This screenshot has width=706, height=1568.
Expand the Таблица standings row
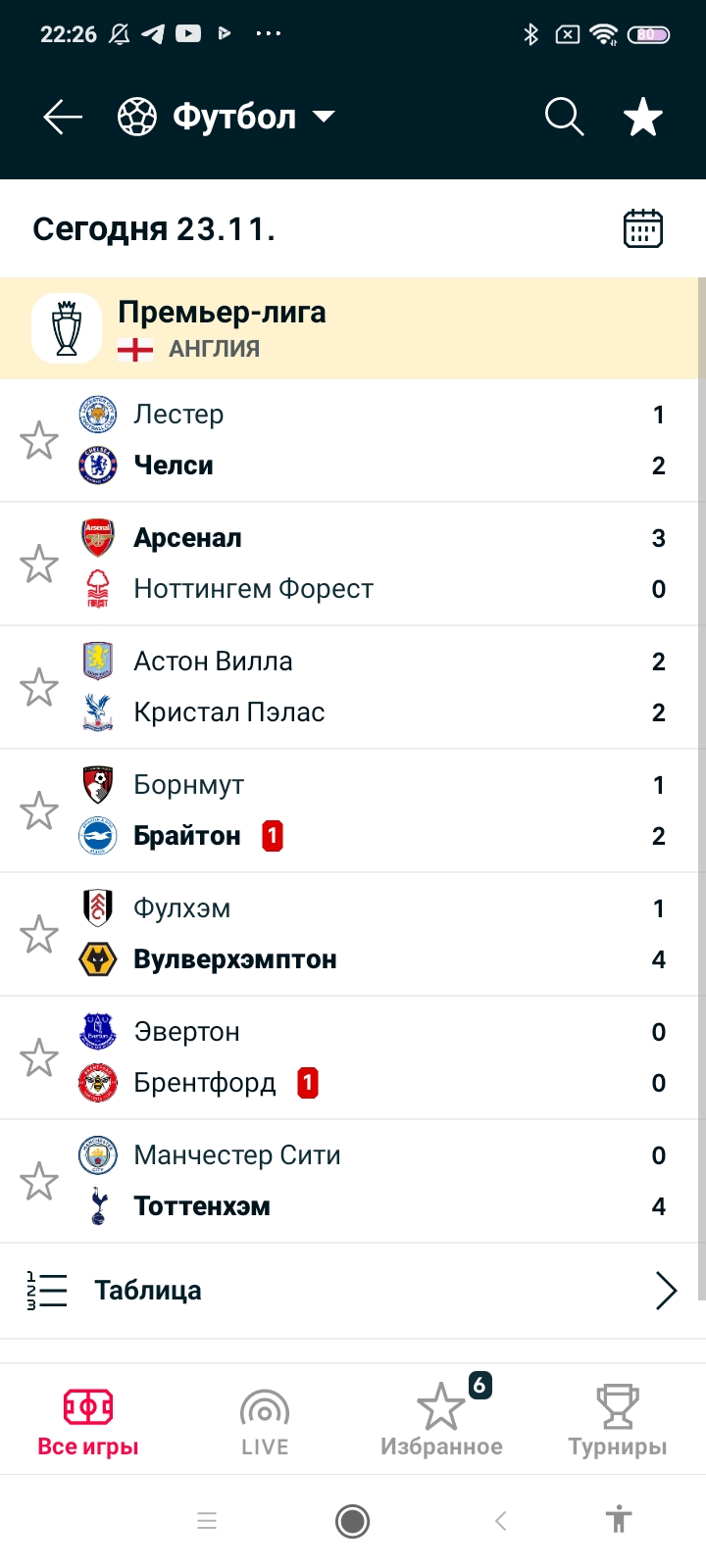coord(353,1291)
